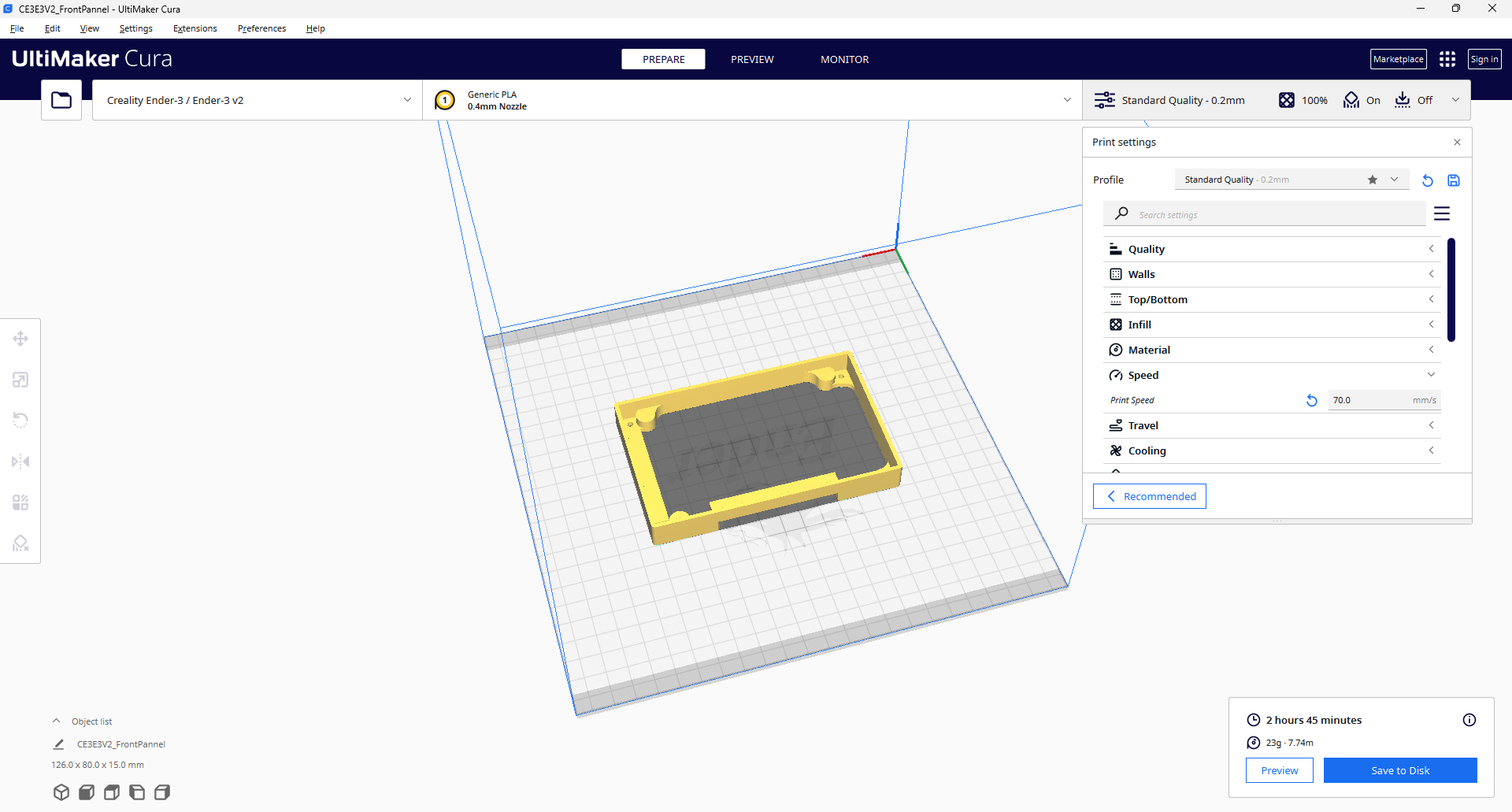Select the Rotate tool in left toolbar
Viewport: 1512px width, 812px height.
tap(20, 421)
